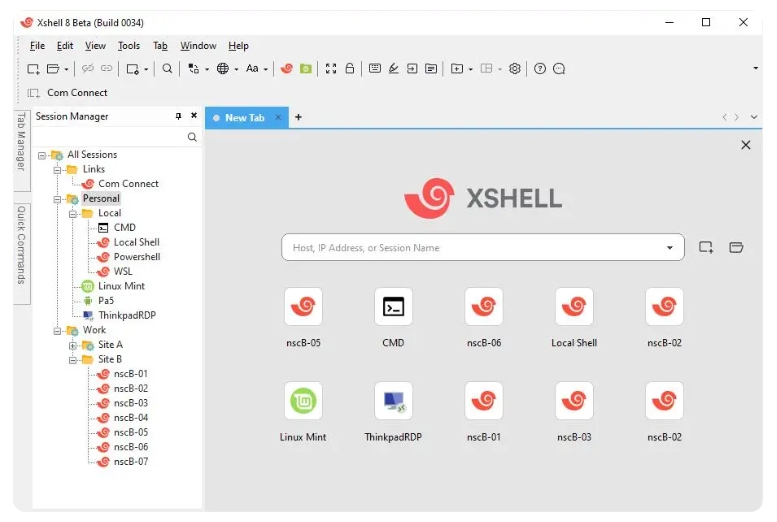Click the arrow-in-box toolbar icon right of highlight pen
The width and height of the screenshot is (777, 522).
coord(412,68)
